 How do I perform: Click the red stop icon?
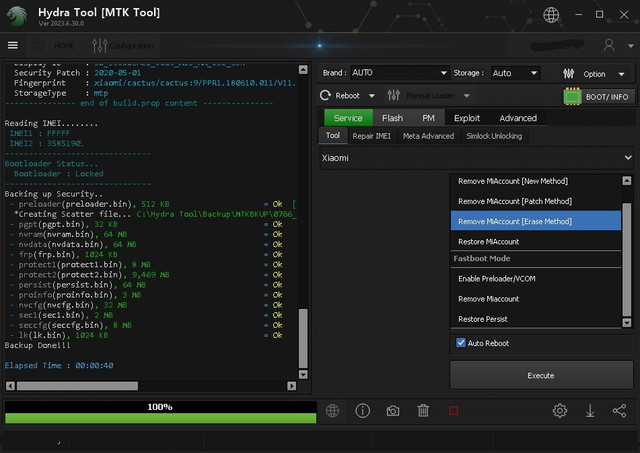453,411
